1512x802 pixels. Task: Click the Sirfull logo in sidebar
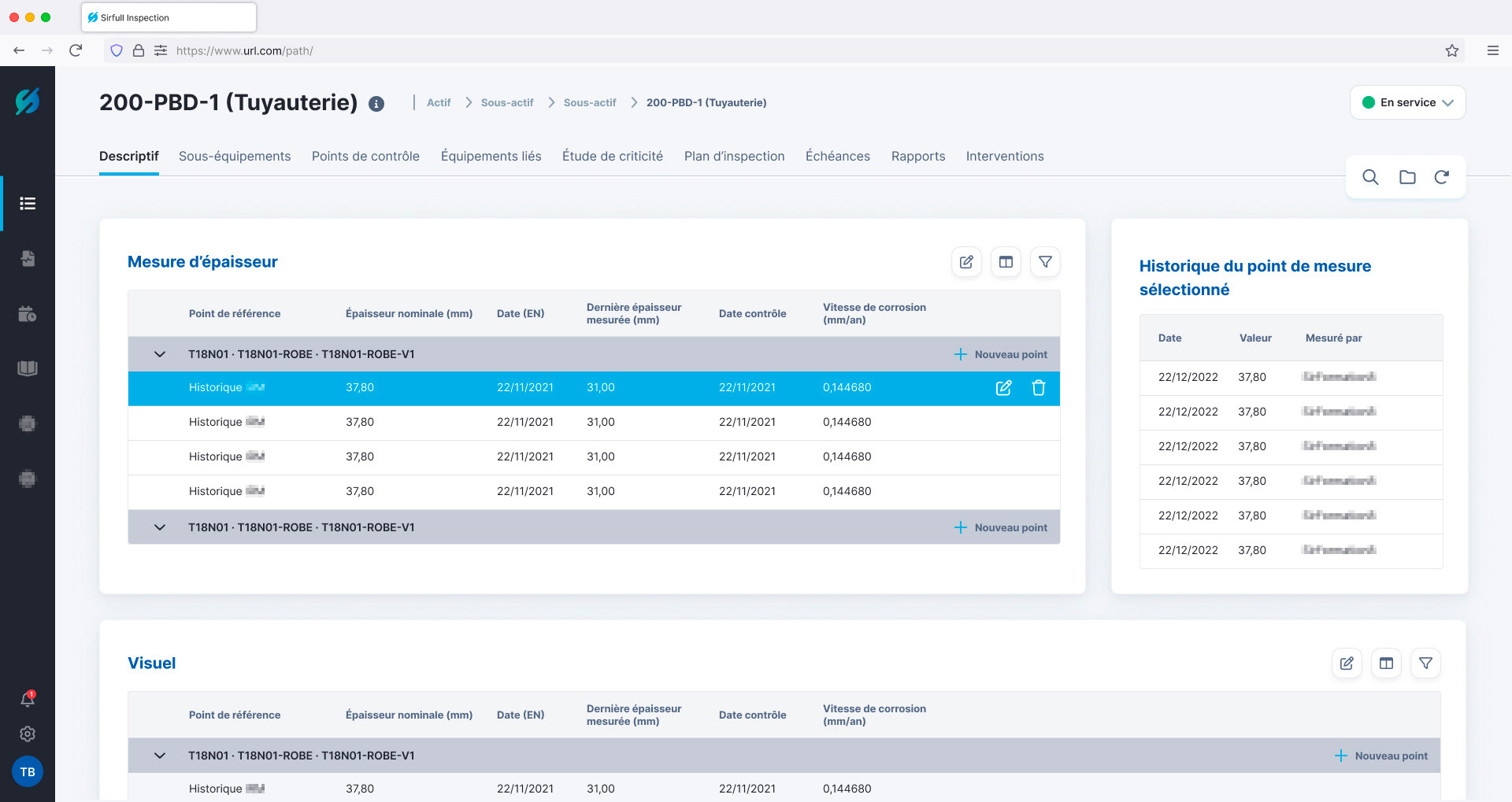28,102
